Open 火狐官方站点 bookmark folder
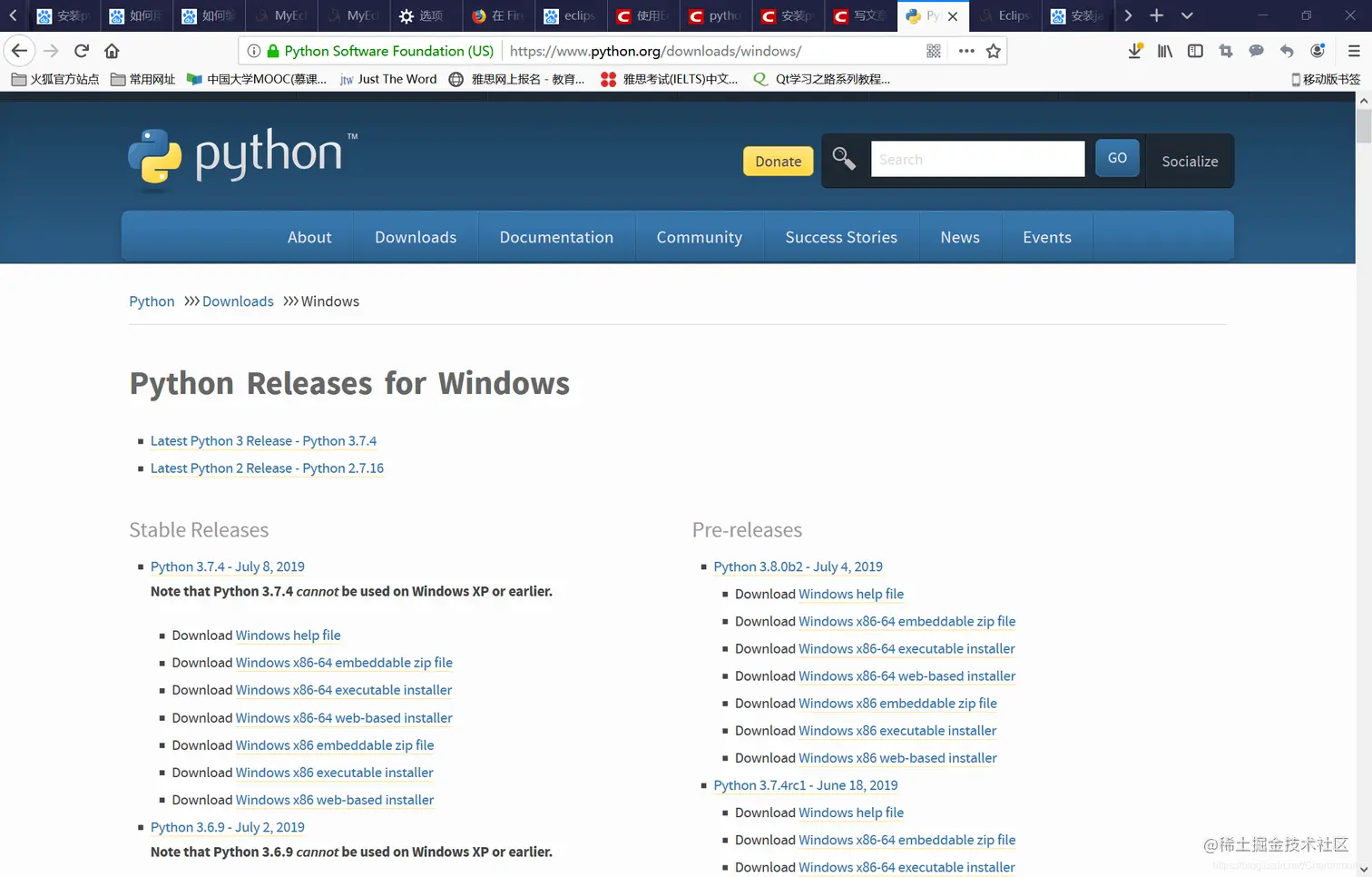 [55, 79]
